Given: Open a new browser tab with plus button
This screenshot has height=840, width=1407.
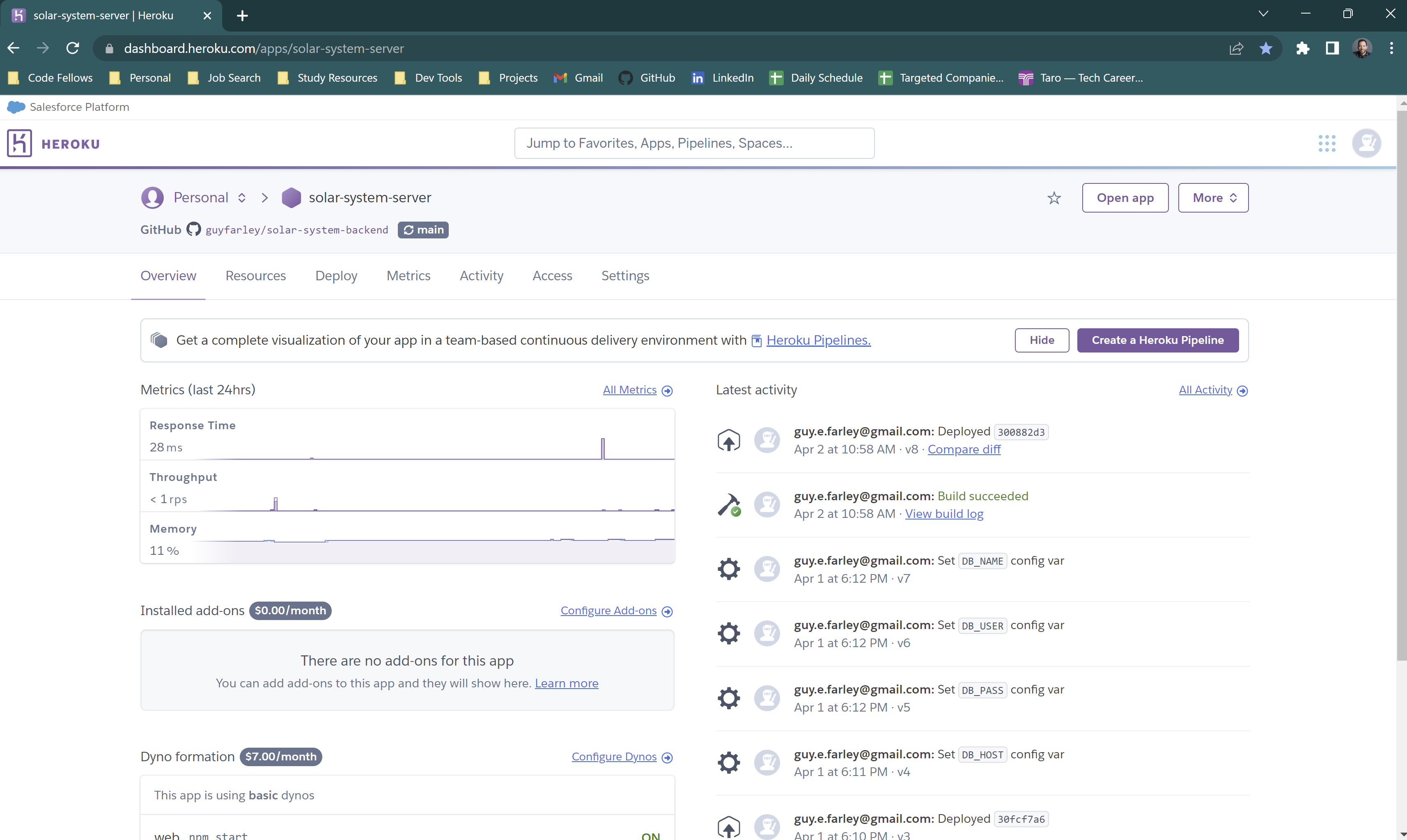Looking at the screenshot, I should 242,15.
